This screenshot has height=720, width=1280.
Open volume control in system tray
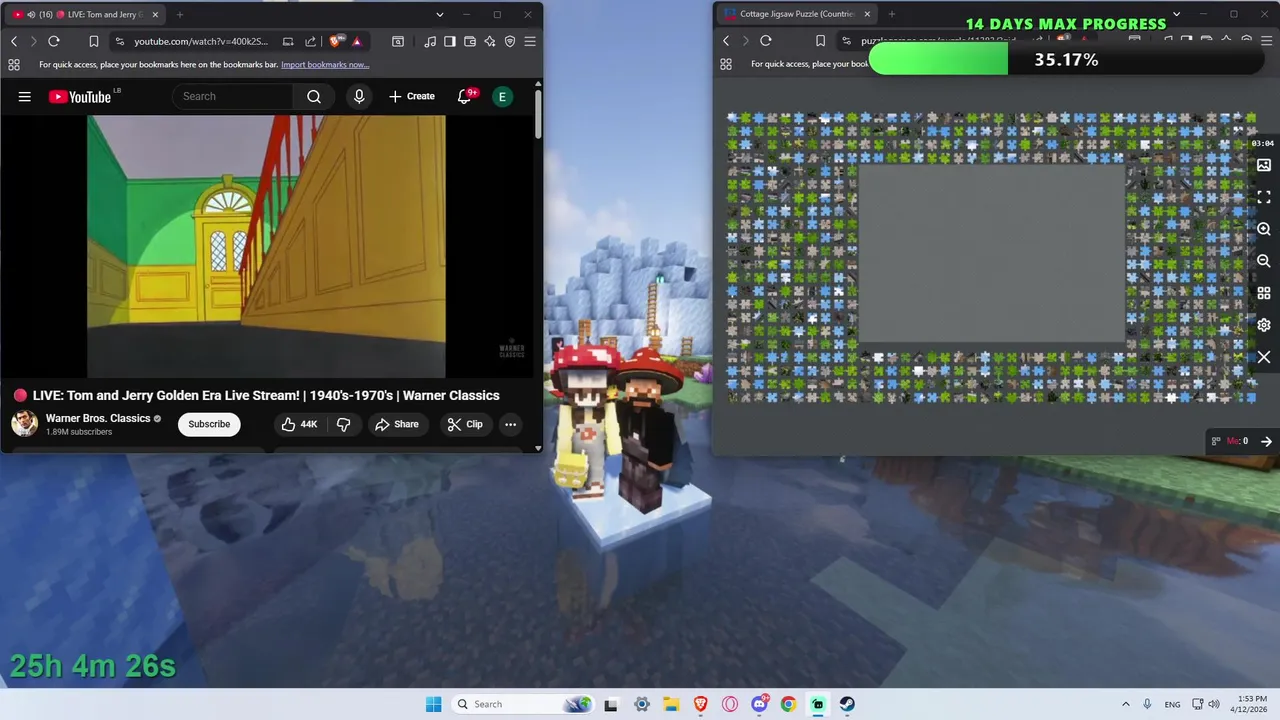pyautogui.click(x=1214, y=704)
